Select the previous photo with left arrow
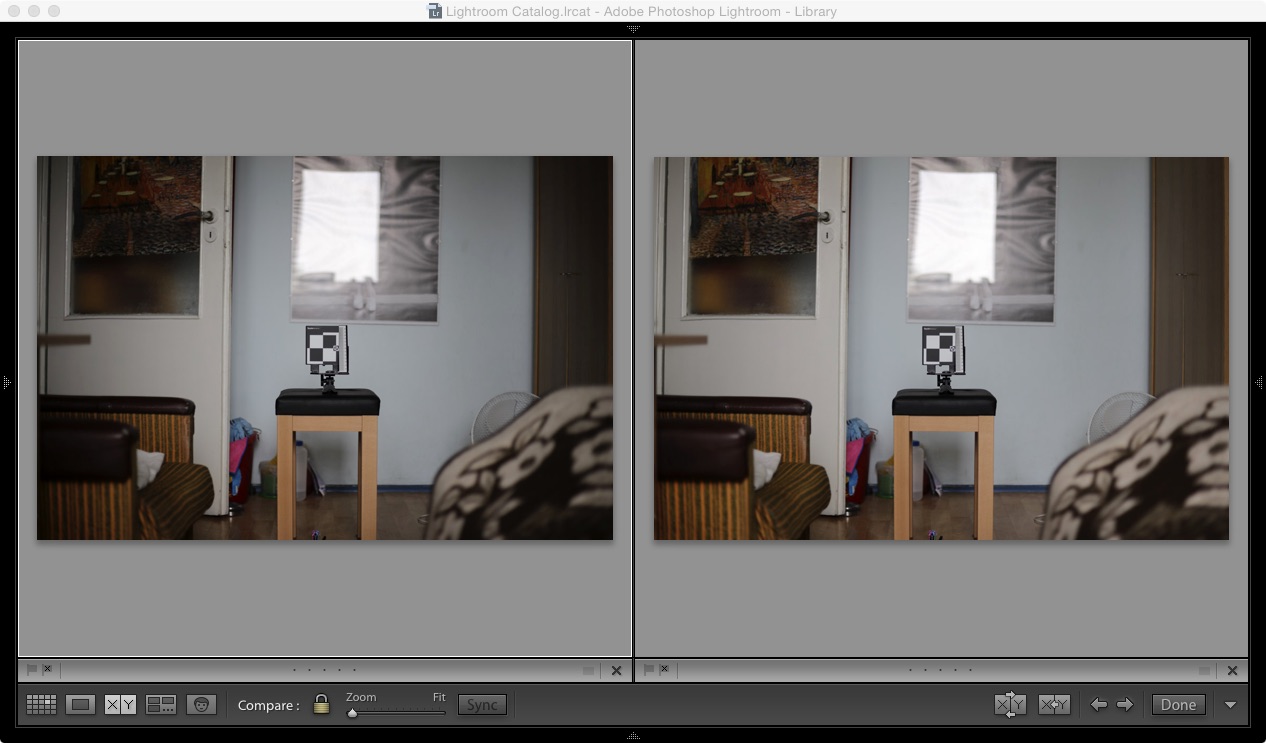The image size is (1266, 743). pos(1098,705)
